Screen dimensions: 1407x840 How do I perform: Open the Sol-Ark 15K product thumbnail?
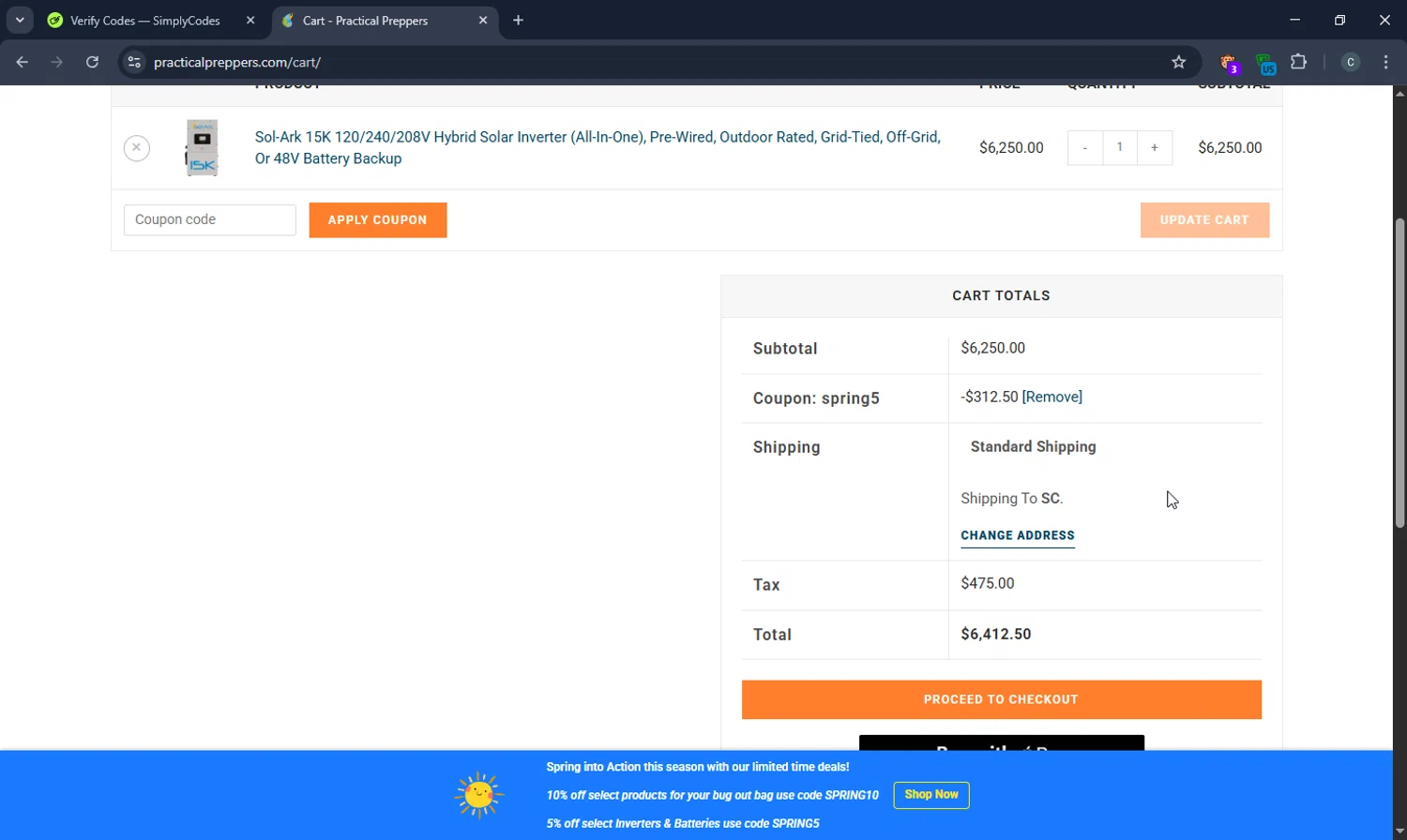[x=202, y=147]
